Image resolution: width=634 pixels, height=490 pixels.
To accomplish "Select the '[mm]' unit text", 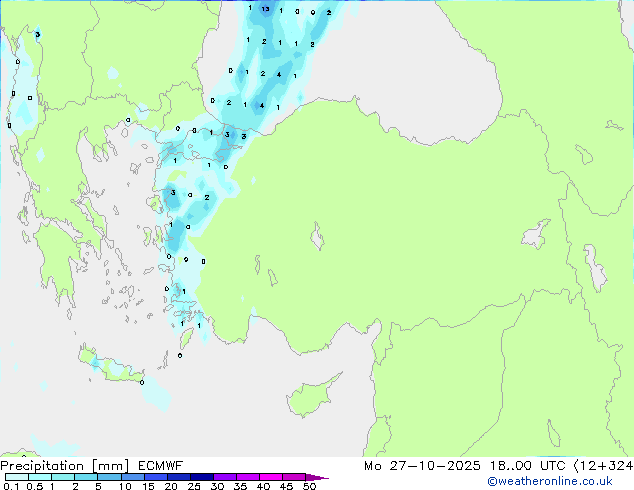I will [x=110, y=466].
